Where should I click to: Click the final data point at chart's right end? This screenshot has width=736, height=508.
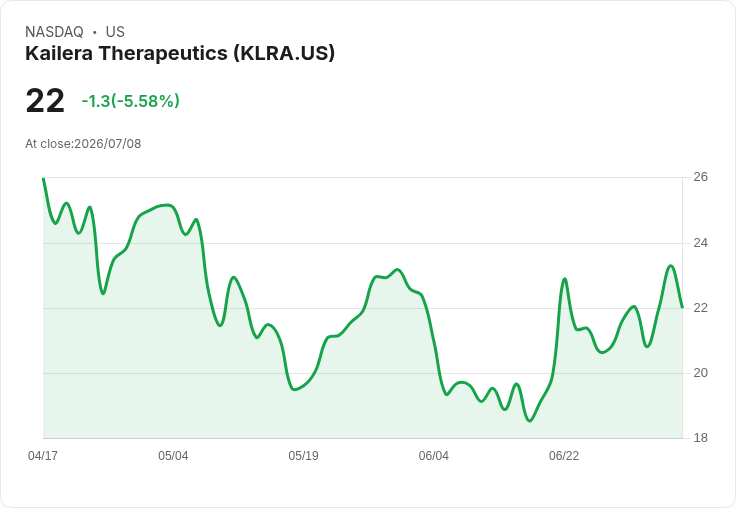(x=682, y=308)
